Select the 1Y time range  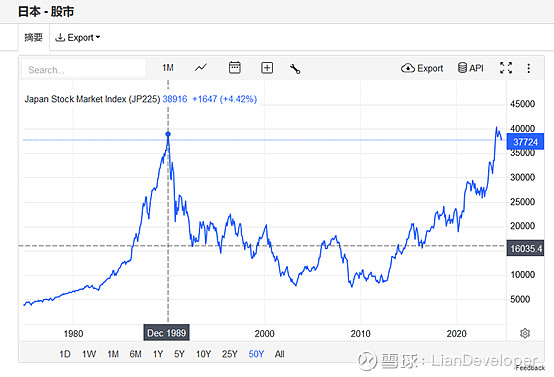(x=158, y=354)
